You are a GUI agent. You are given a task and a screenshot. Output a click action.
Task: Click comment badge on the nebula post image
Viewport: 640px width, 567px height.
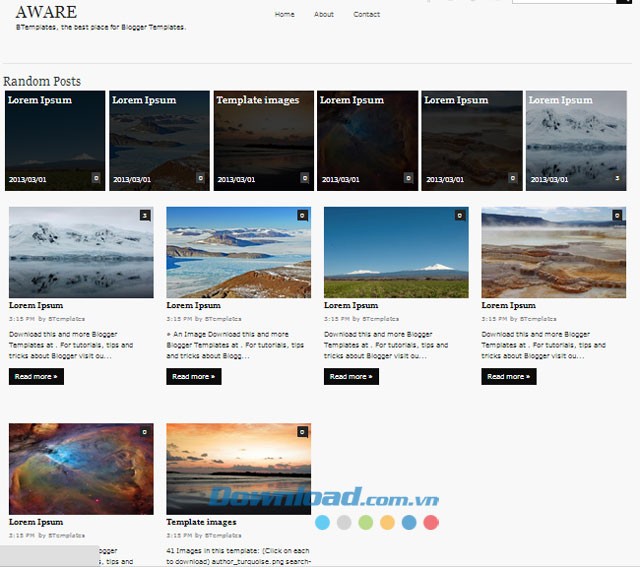tap(144, 432)
